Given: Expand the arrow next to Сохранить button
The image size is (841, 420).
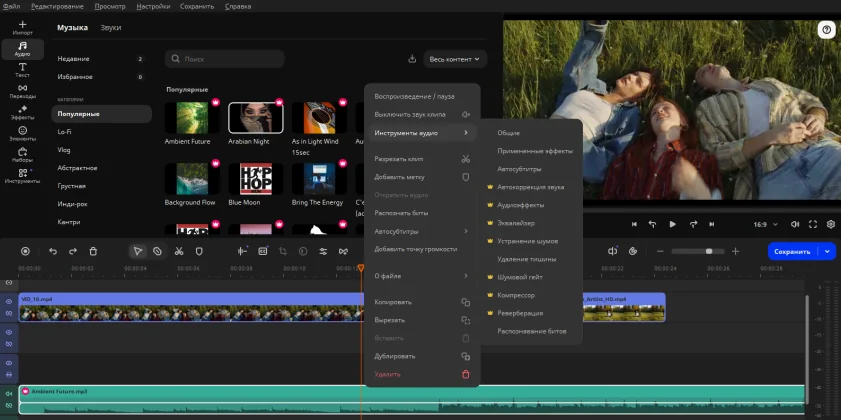Looking at the screenshot, I should coord(826,252).
